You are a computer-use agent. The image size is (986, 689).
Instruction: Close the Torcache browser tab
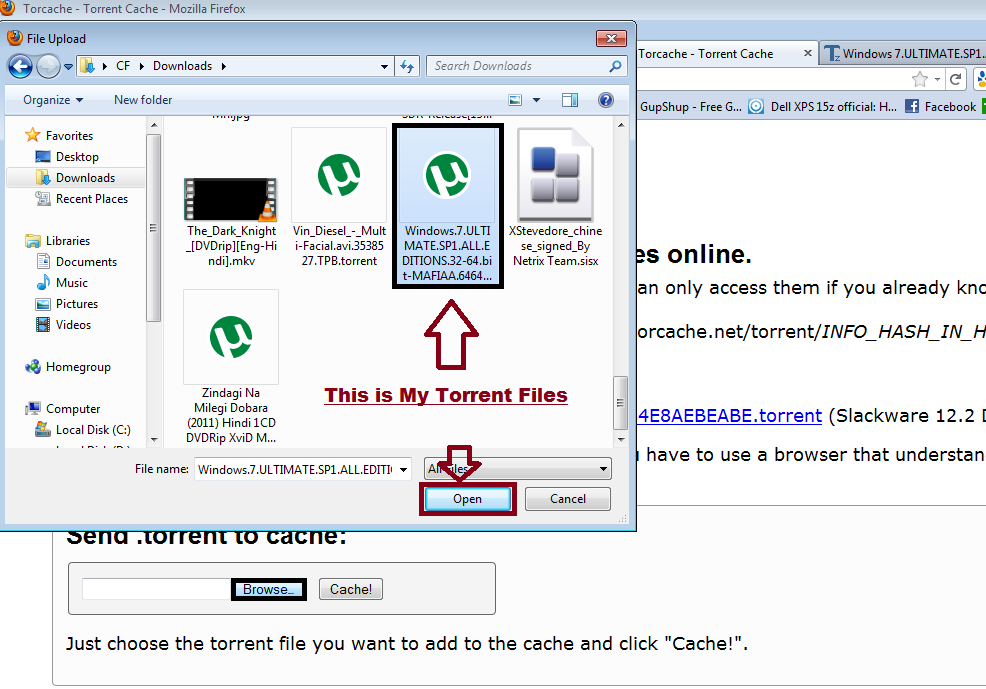tap(807, 53)
